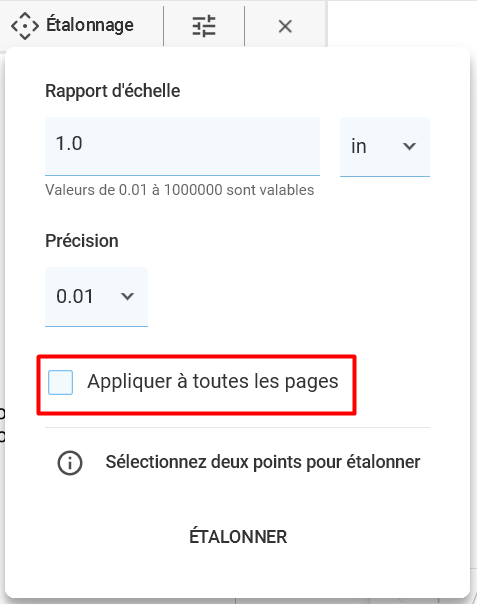Click the ÉTALONNER button

pyautogui.click(x=238, y=537)
